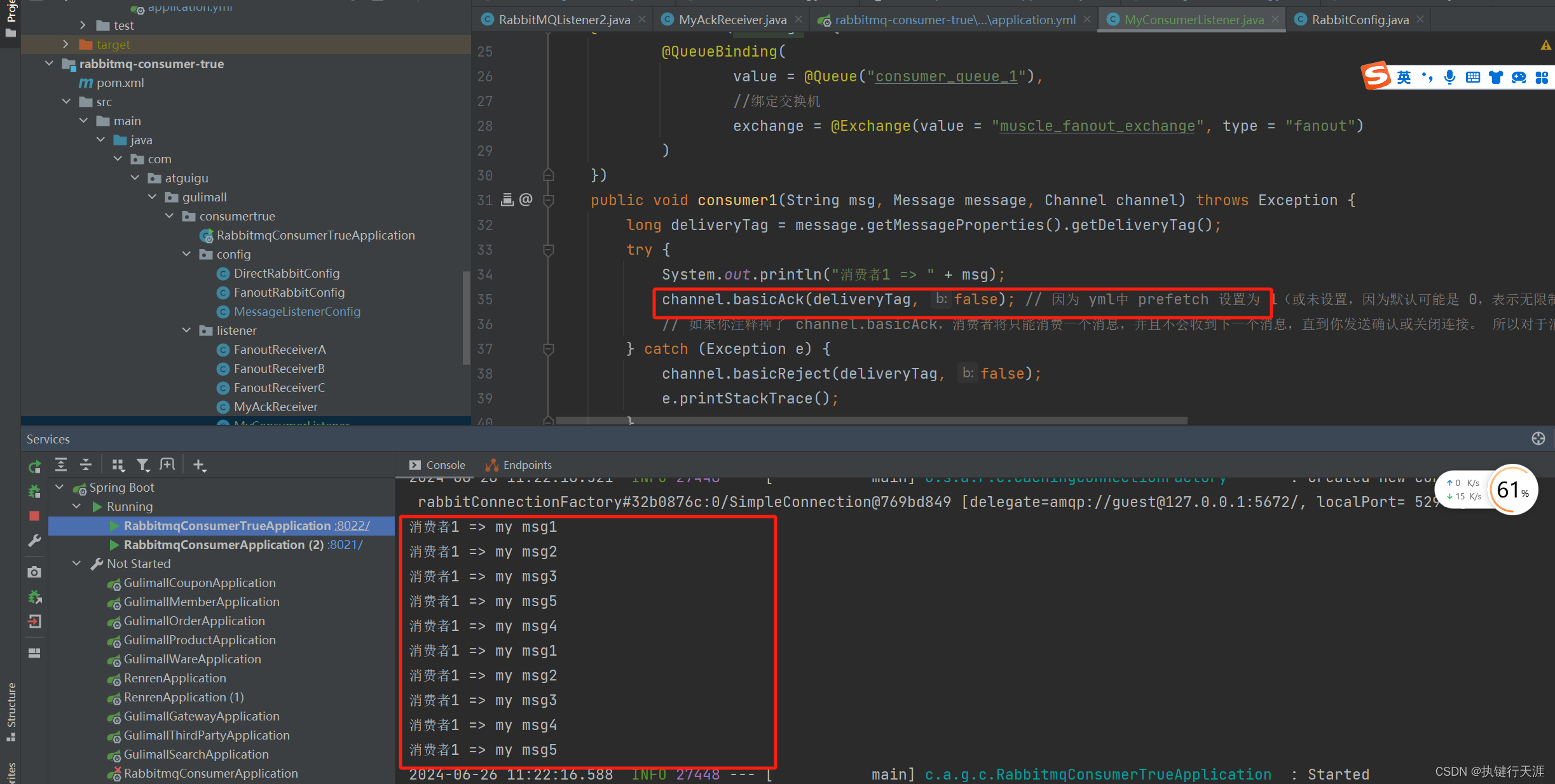
Task: Click Expand All in the Services toolbar
Action: pos(61,465)
